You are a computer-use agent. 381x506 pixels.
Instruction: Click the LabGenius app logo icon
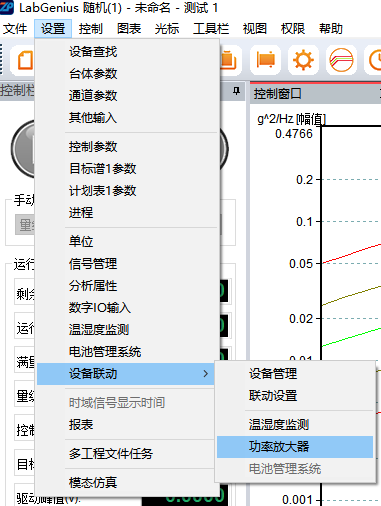coord(7,7)
